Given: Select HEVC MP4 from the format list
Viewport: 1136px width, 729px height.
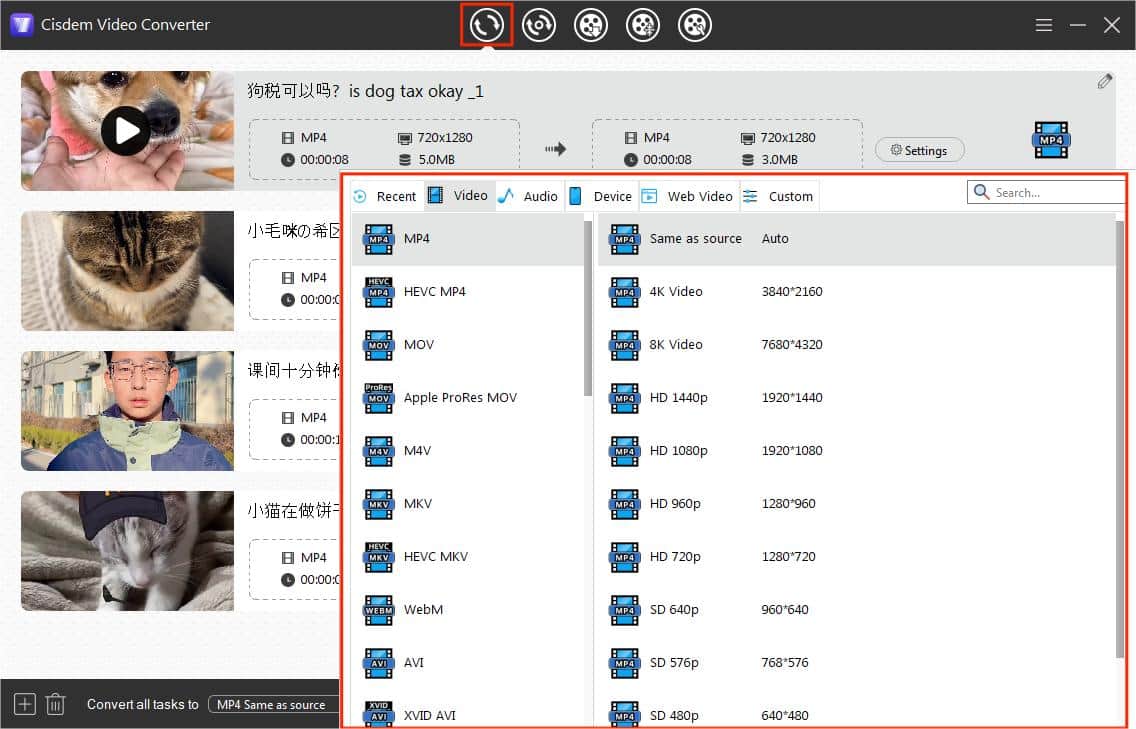Looking at the screenshot, I should click(434, 291).
